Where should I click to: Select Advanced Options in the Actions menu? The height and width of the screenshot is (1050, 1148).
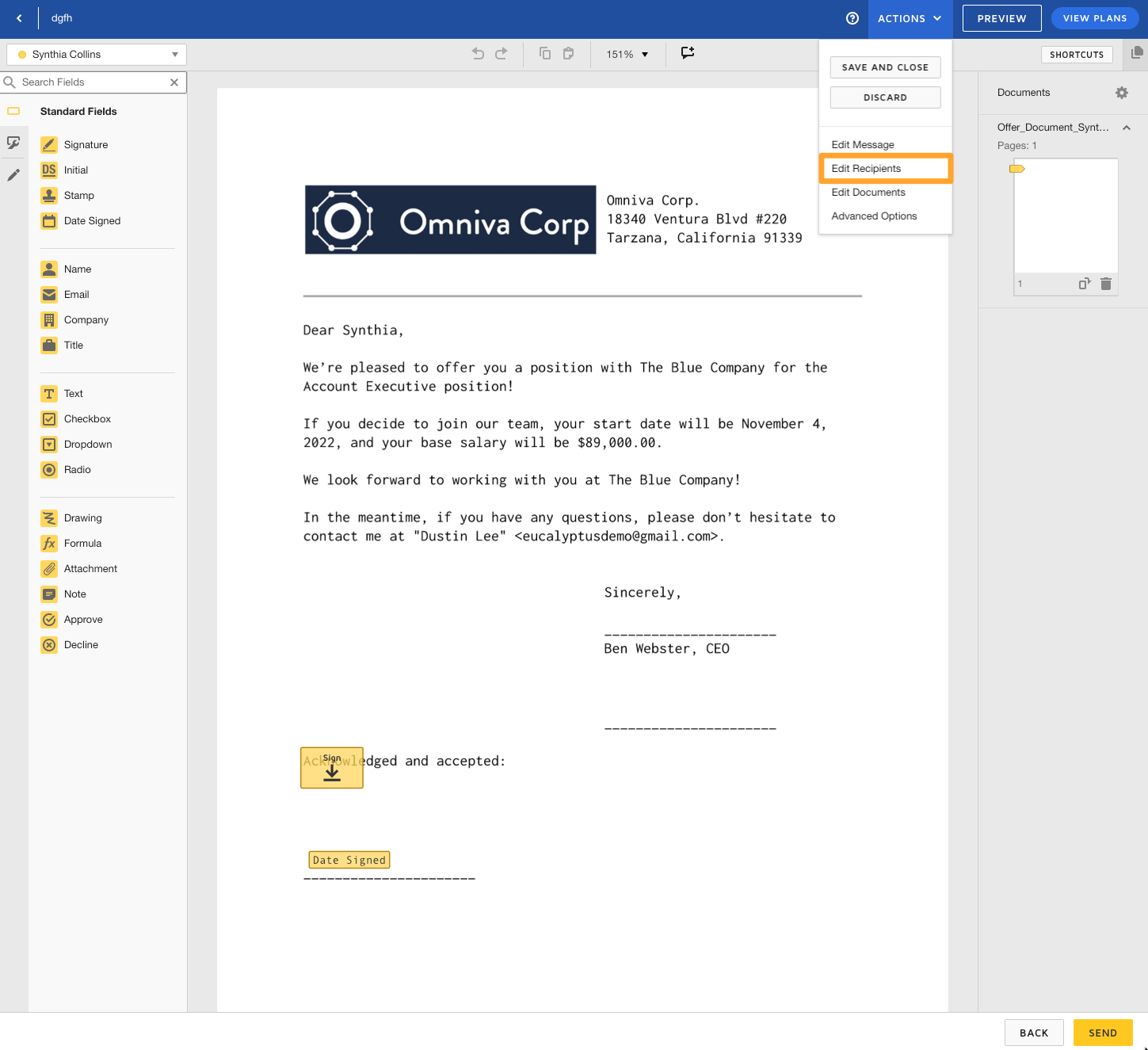874,216
